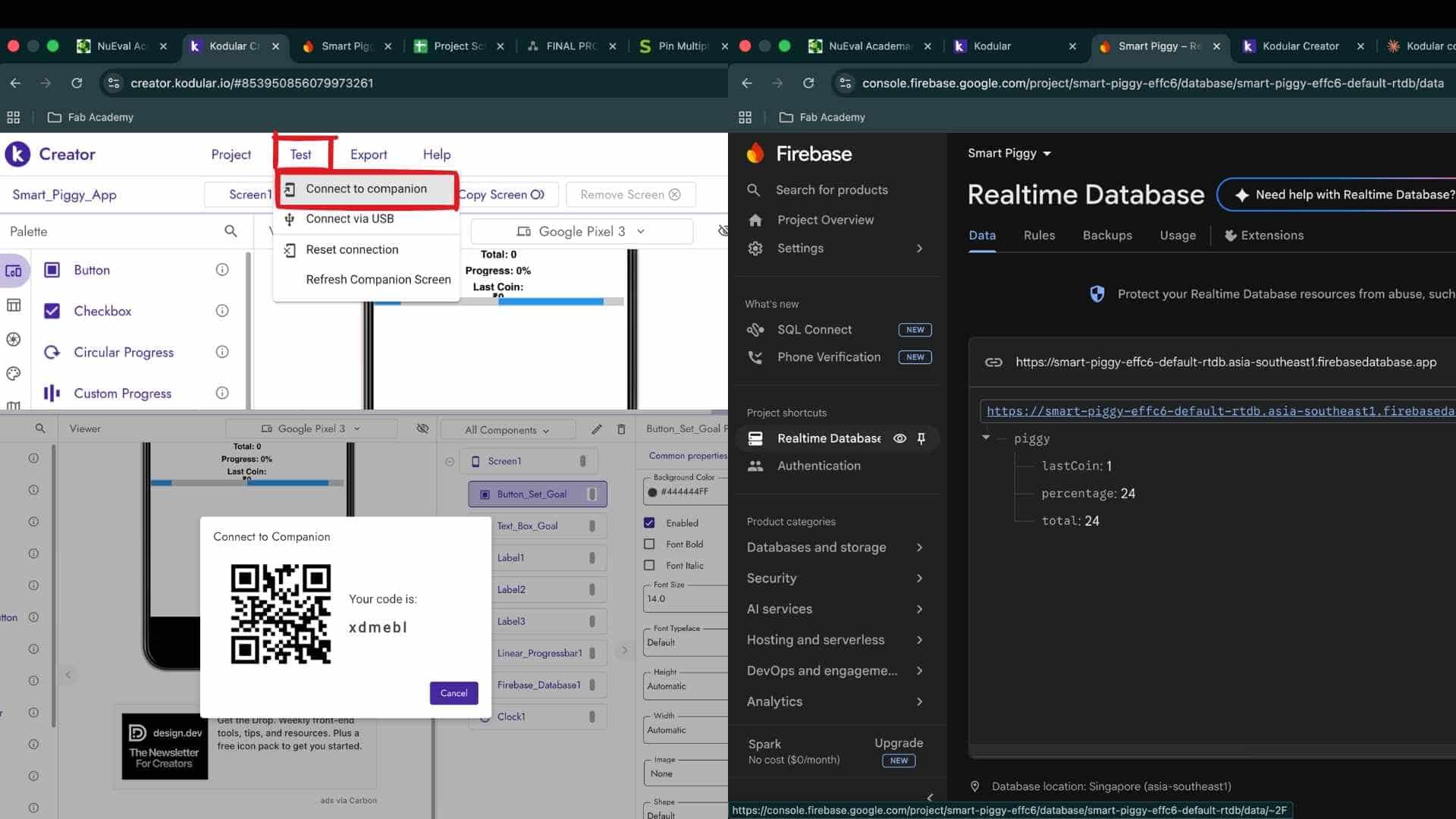The image size is (1456, 819).
Task: Toggle hidden components eye beside All Components
Action: coord(422,428)
